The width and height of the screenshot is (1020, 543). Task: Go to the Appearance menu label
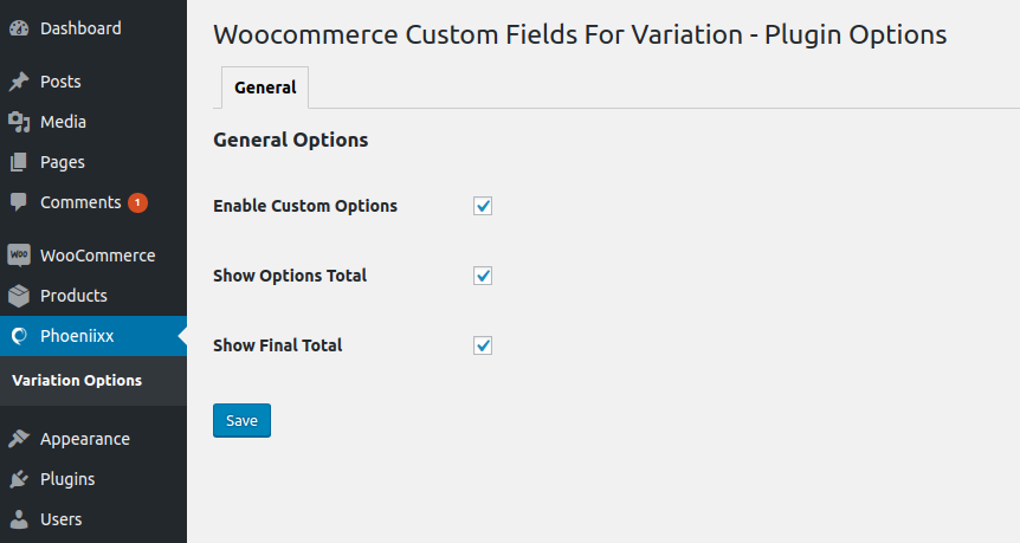tap(85, 439)
